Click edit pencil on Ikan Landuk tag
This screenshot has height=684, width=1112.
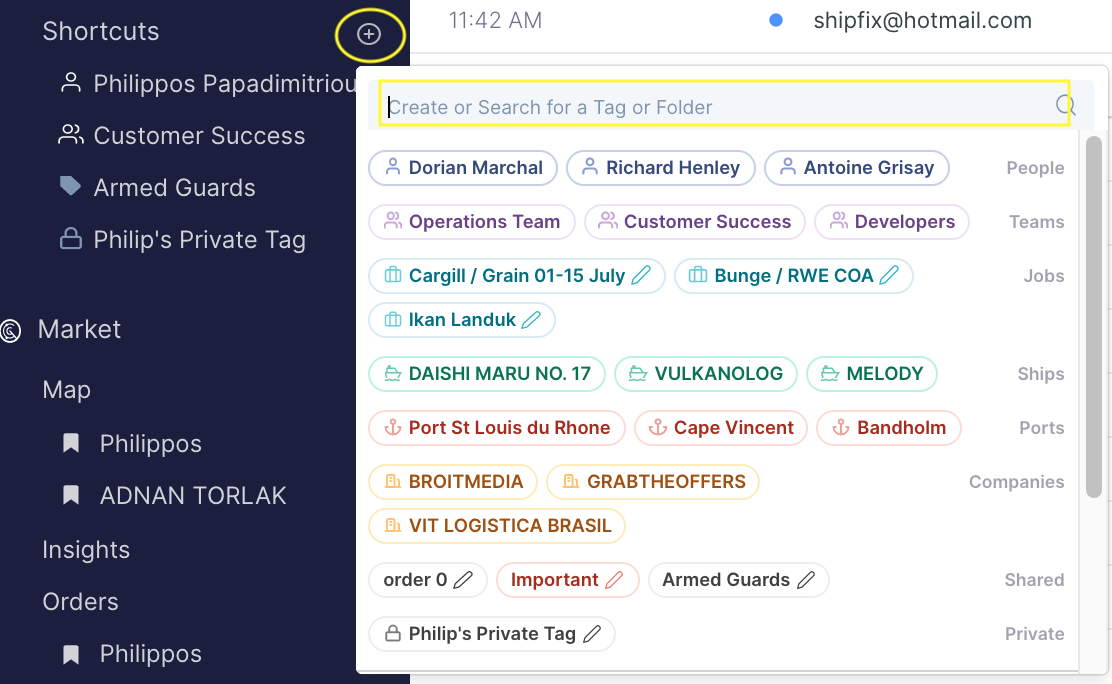[532, 320]
